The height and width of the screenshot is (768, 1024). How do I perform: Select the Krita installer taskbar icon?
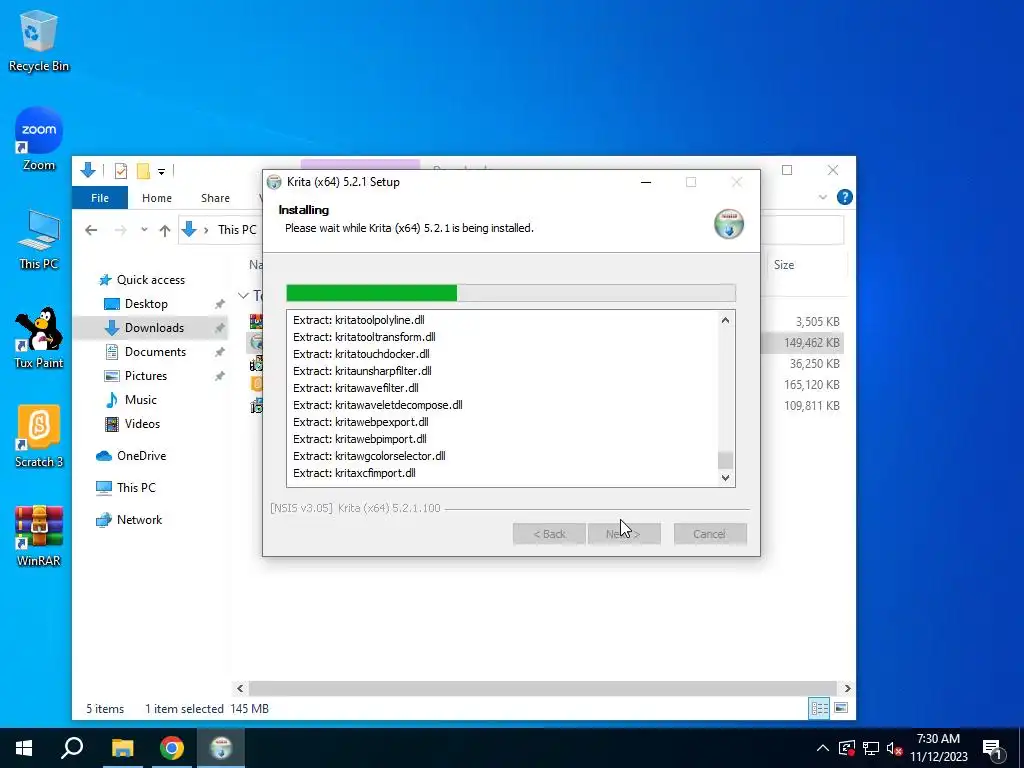221,748
